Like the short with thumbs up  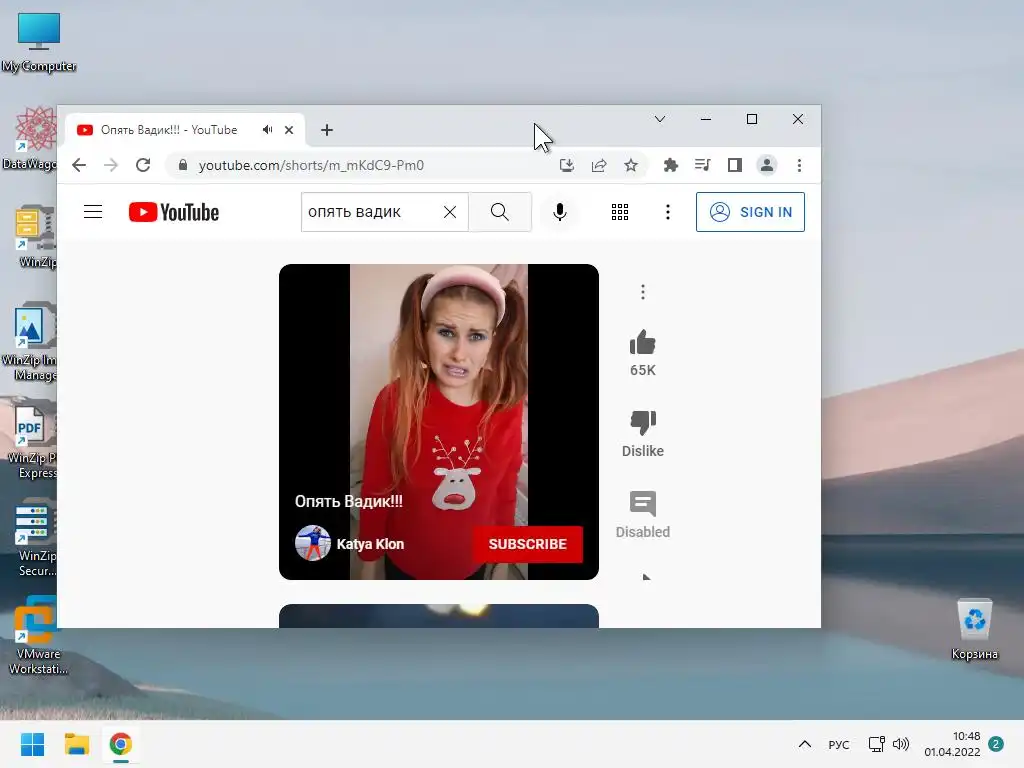coord(643,342)
